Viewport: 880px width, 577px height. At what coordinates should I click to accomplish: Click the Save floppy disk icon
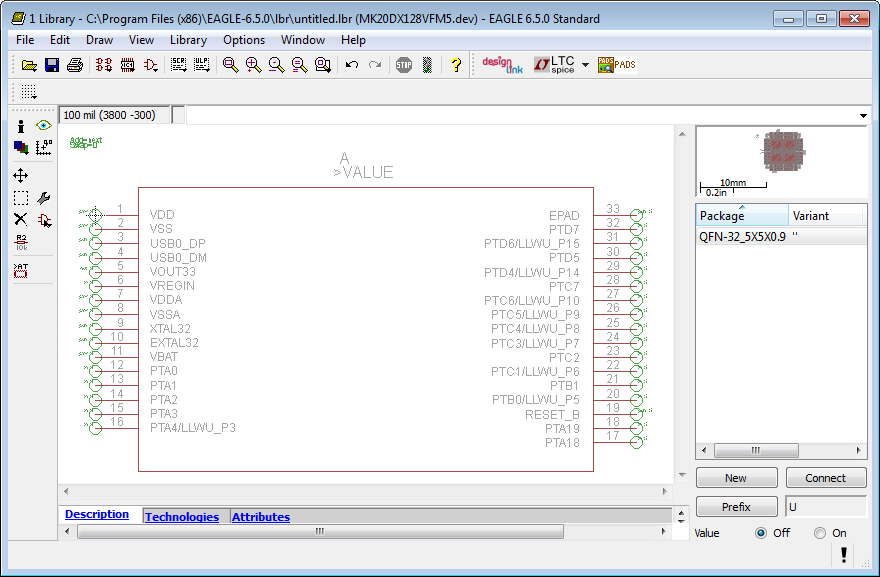pos(52,65)
